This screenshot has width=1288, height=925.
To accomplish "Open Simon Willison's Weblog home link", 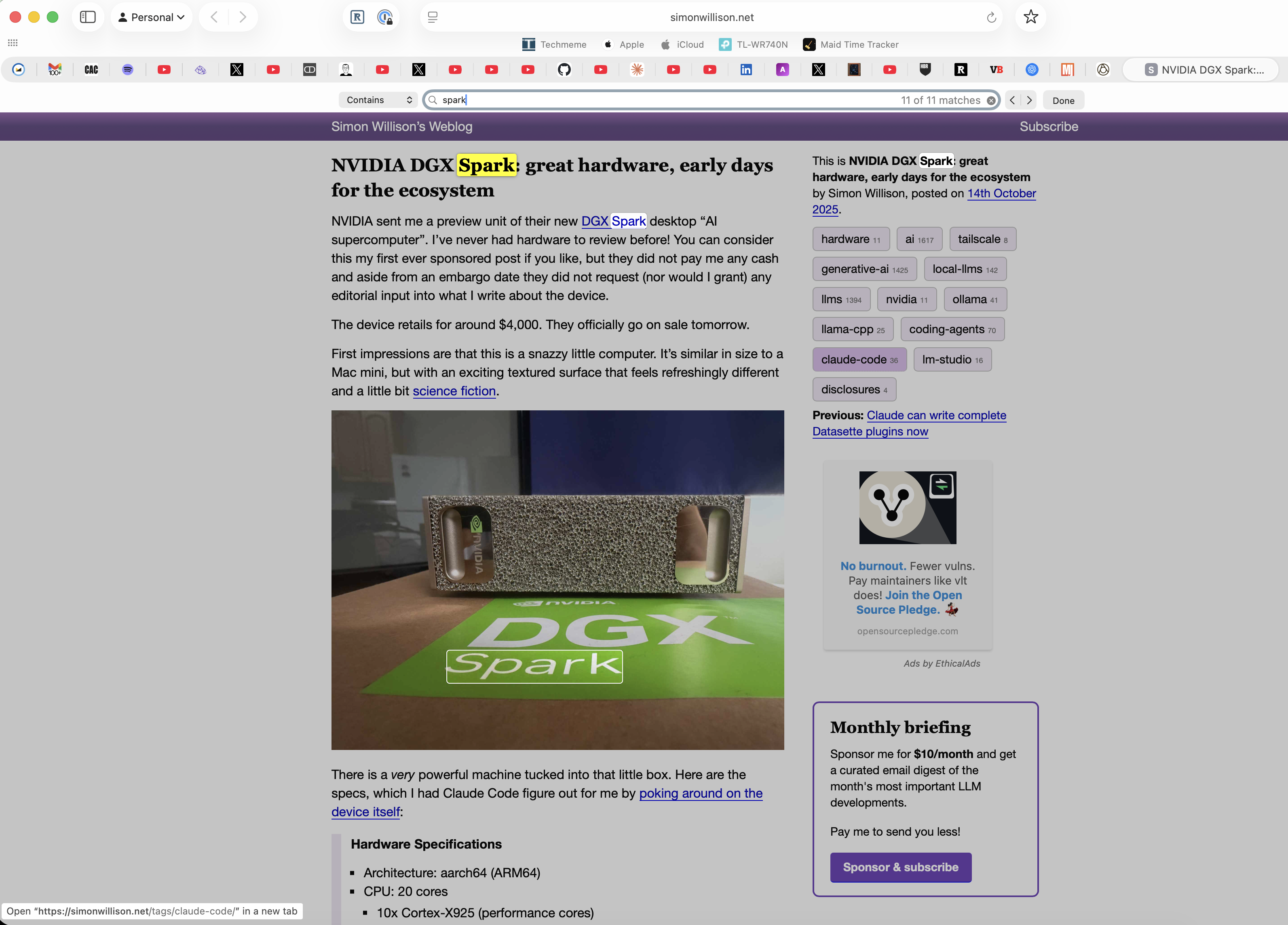I will pyautogui.click(x=401, y=127).
